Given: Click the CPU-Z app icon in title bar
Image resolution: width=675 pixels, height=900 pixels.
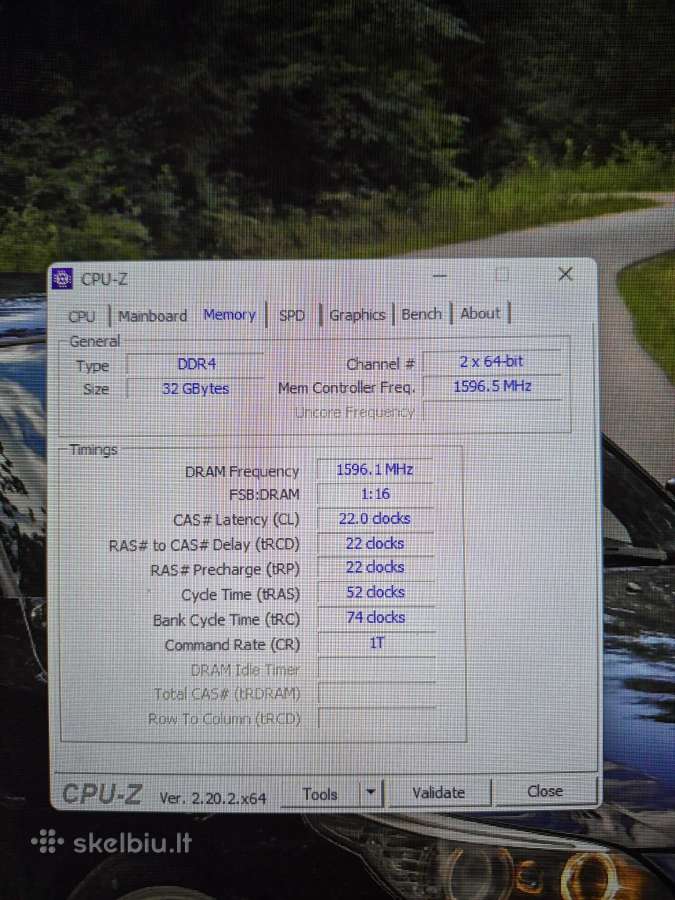Looking at the screenshot, I should click(62, 279).
